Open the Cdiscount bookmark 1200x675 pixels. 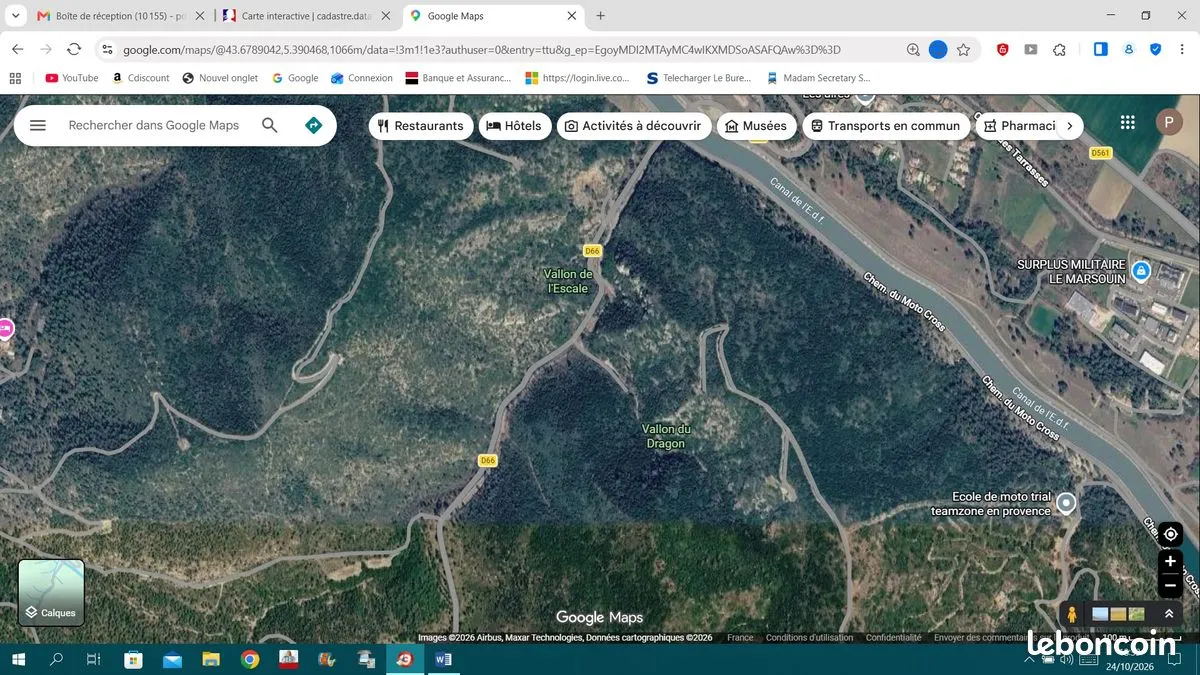click(141, 78)
